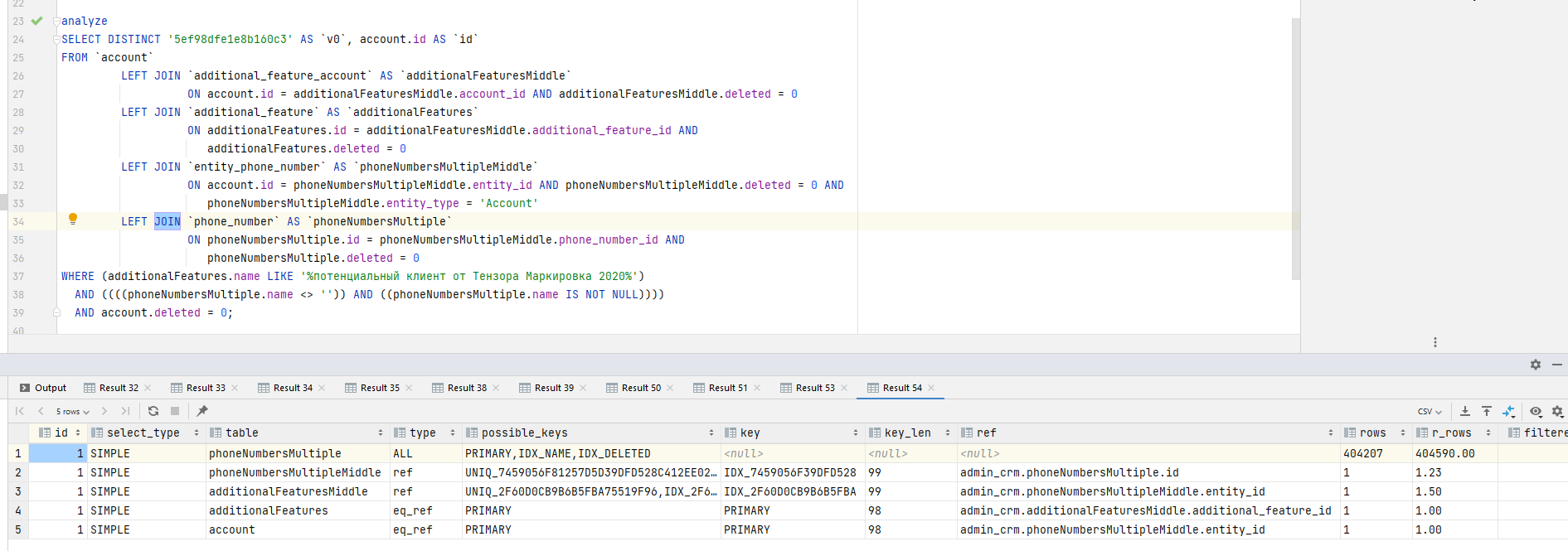Reload the result page with refresh icon

[x=153, y=411]
